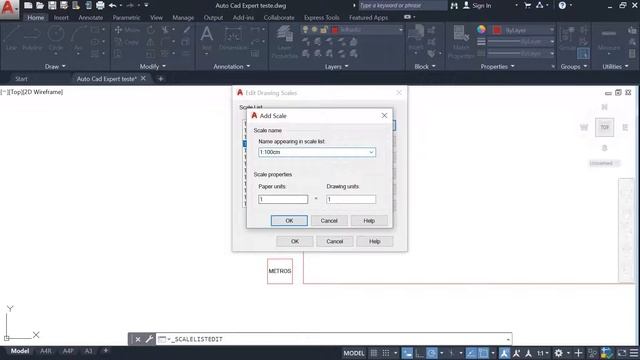Open Layer Properties tool
The height and width of the screenshot is (360, 640).
pyautogui.click(x=284, y=42)
